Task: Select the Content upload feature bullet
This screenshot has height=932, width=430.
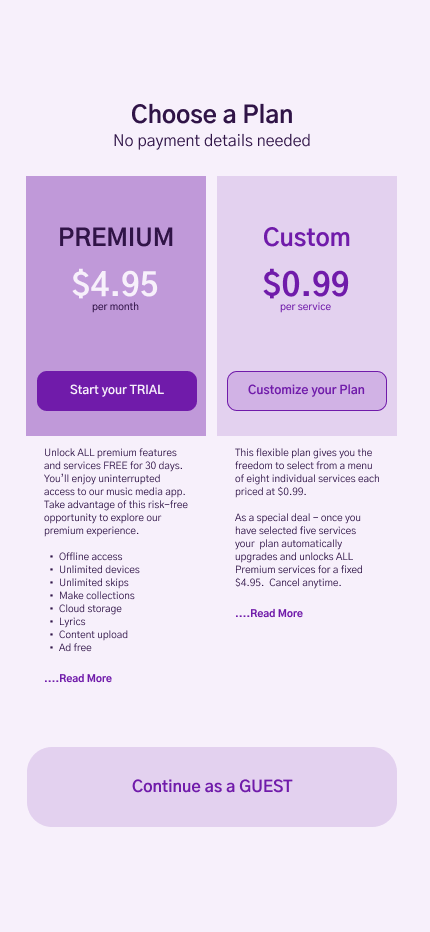Action: coord(89,635)
